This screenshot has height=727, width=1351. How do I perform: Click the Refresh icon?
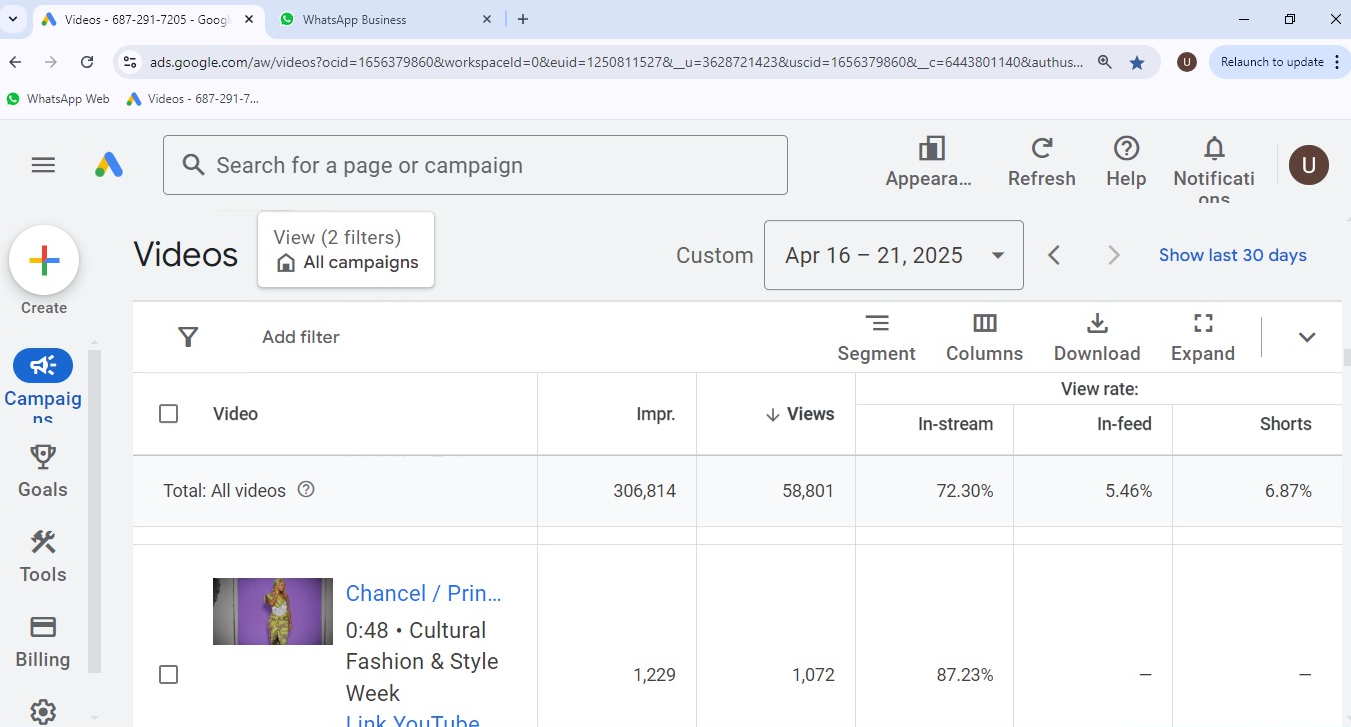(1041, 162)
